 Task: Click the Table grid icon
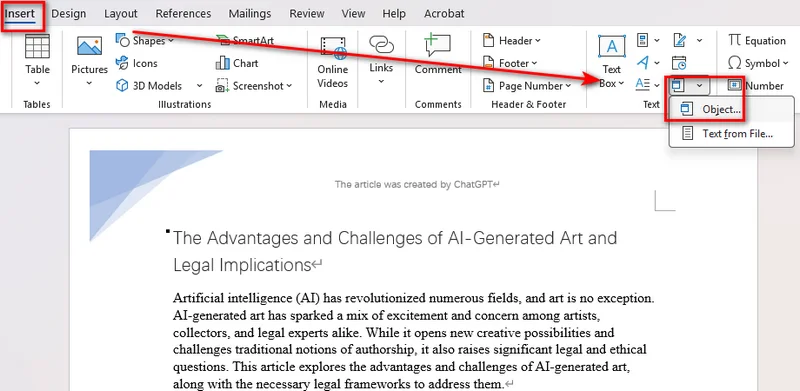click(x=37, y=46)
